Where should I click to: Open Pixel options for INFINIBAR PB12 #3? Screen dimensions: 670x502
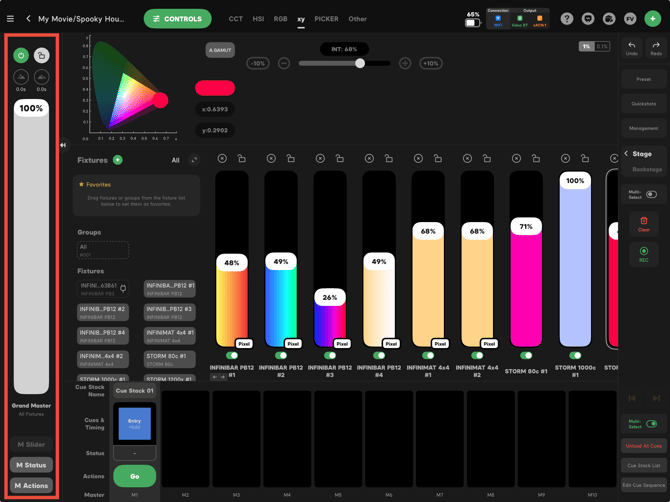pos(342,343)
